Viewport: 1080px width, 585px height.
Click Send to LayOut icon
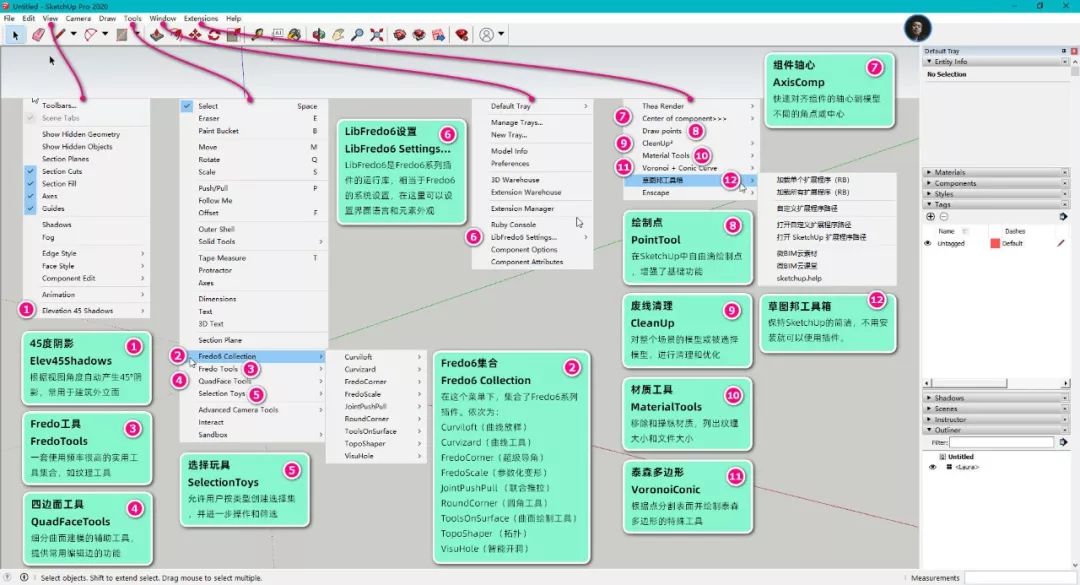[438, 34]
